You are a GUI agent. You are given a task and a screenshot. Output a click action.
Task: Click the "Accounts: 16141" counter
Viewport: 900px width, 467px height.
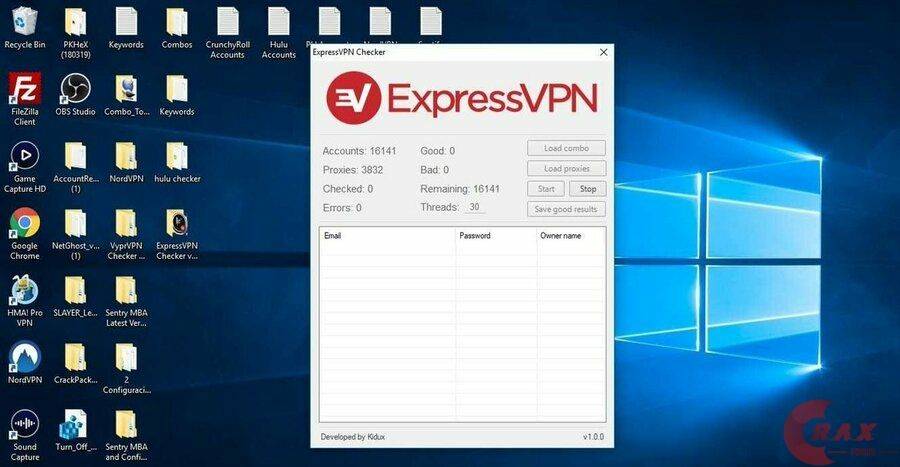click(359, 151)
